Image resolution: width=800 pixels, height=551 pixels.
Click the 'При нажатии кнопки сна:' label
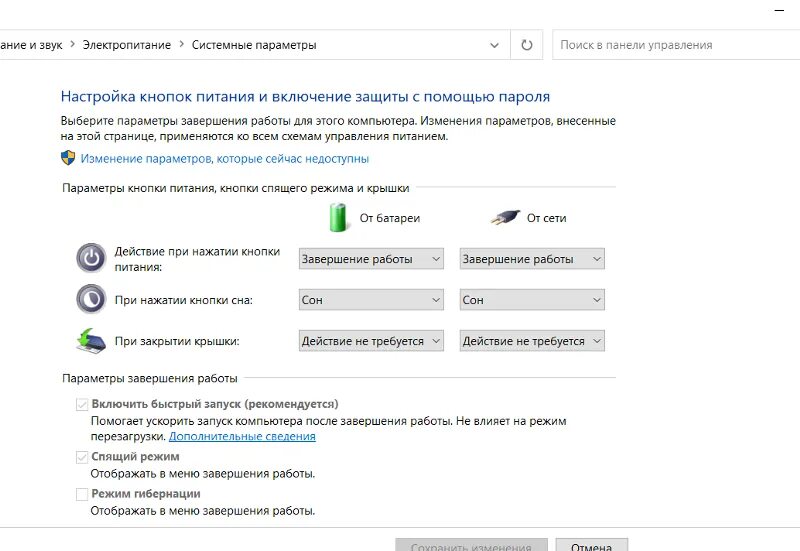184,300
